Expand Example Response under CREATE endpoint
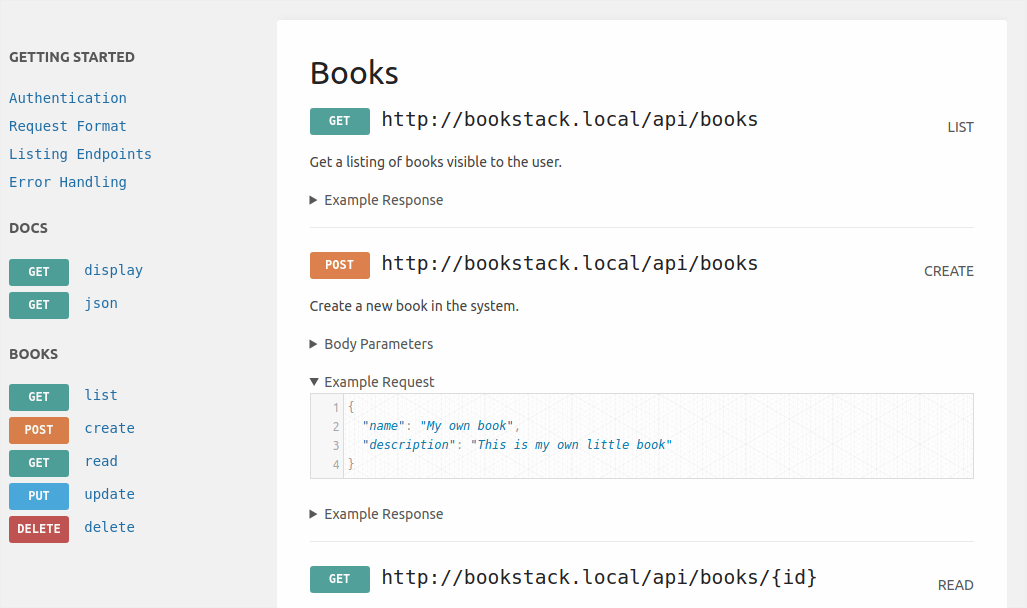This screenshot has height=608, width=1027. (x=377, y=515)
